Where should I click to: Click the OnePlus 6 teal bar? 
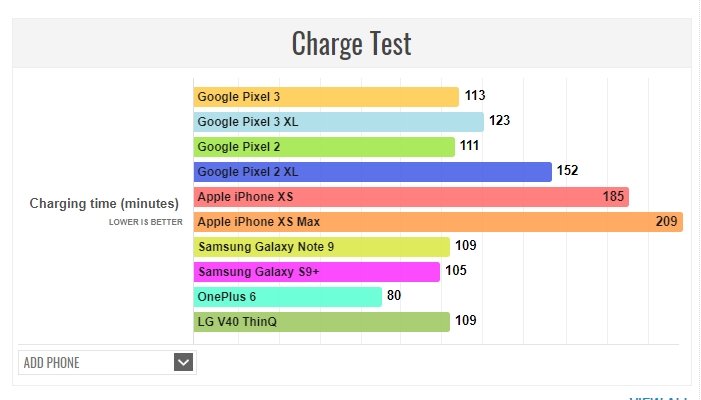tap(288, 297)
